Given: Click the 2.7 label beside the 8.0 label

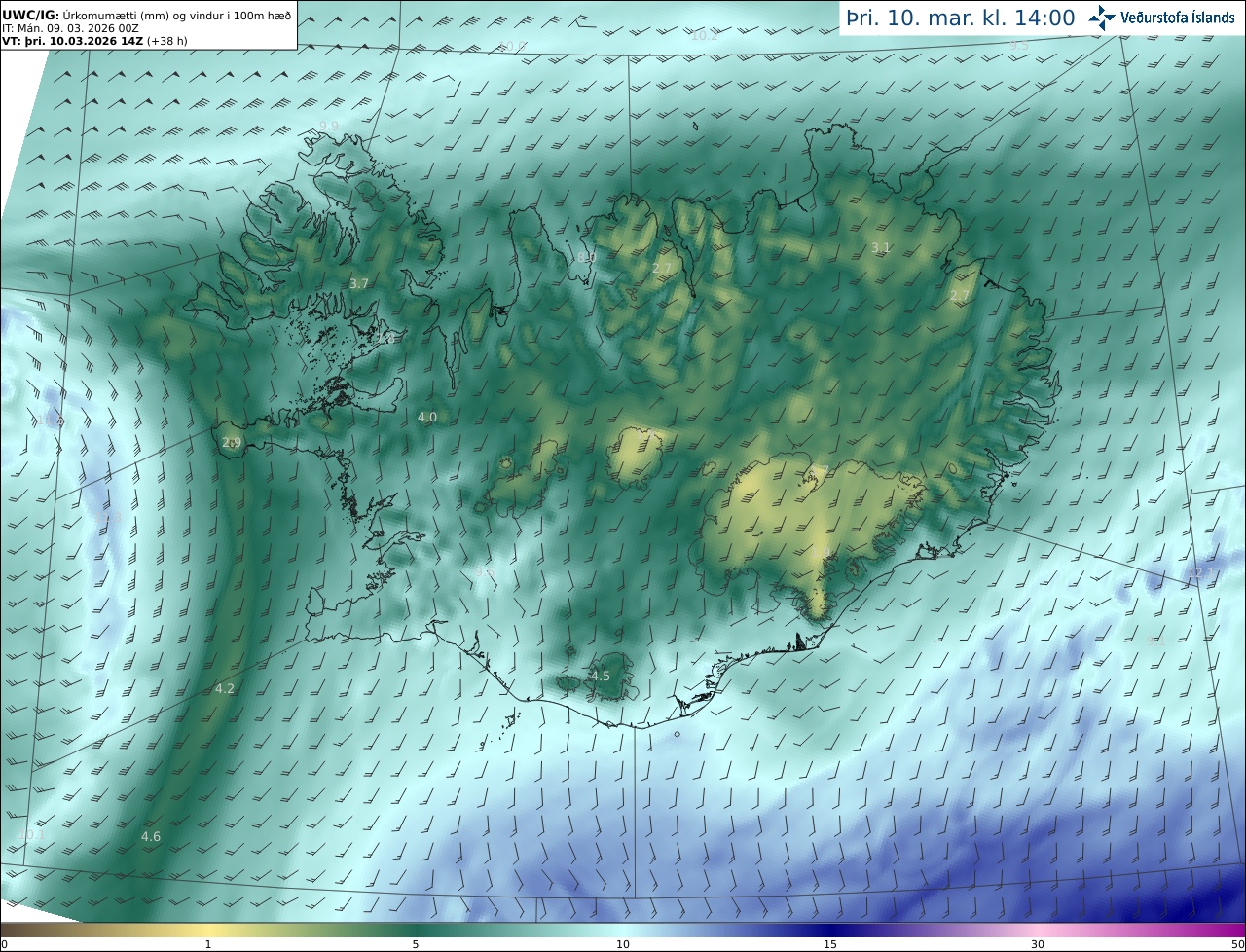Looking at the screenshot, I should [x=663, y=269].
